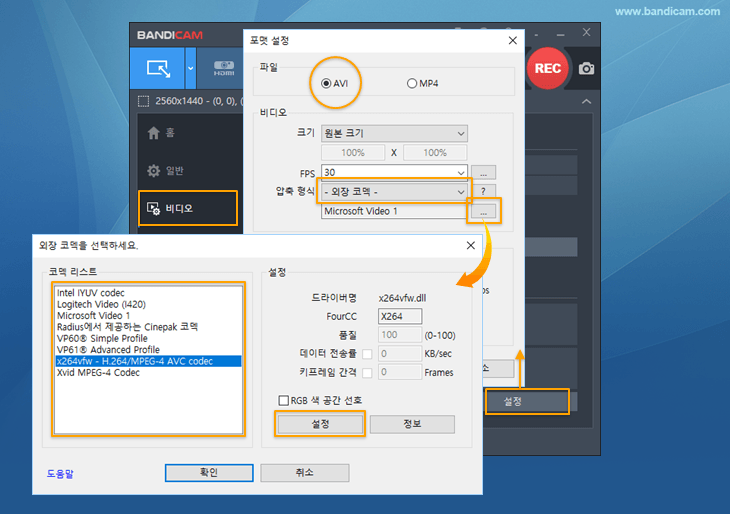Enable the RGB 색 공간 선호 checkbox

pos(284,400)
